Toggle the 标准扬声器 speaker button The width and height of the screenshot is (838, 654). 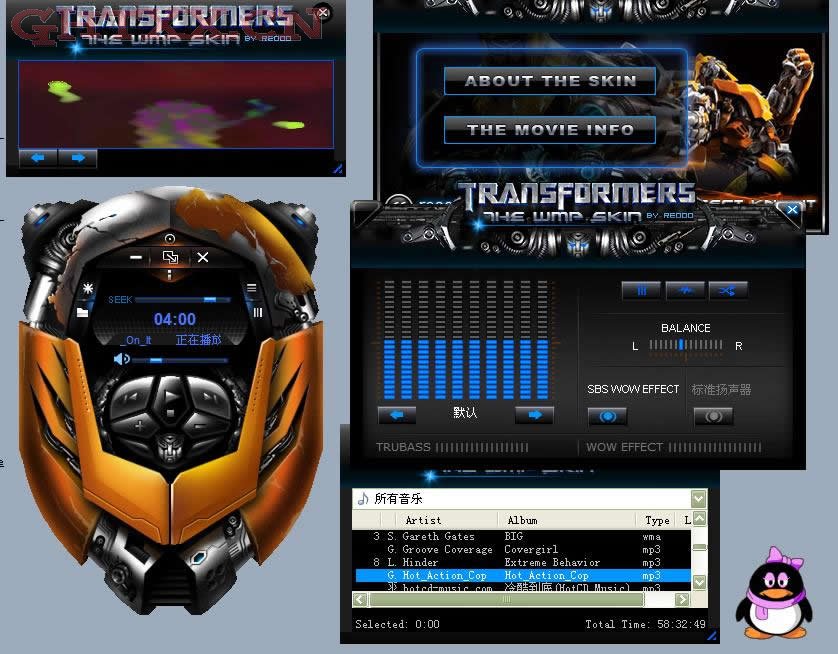[713, 416]
